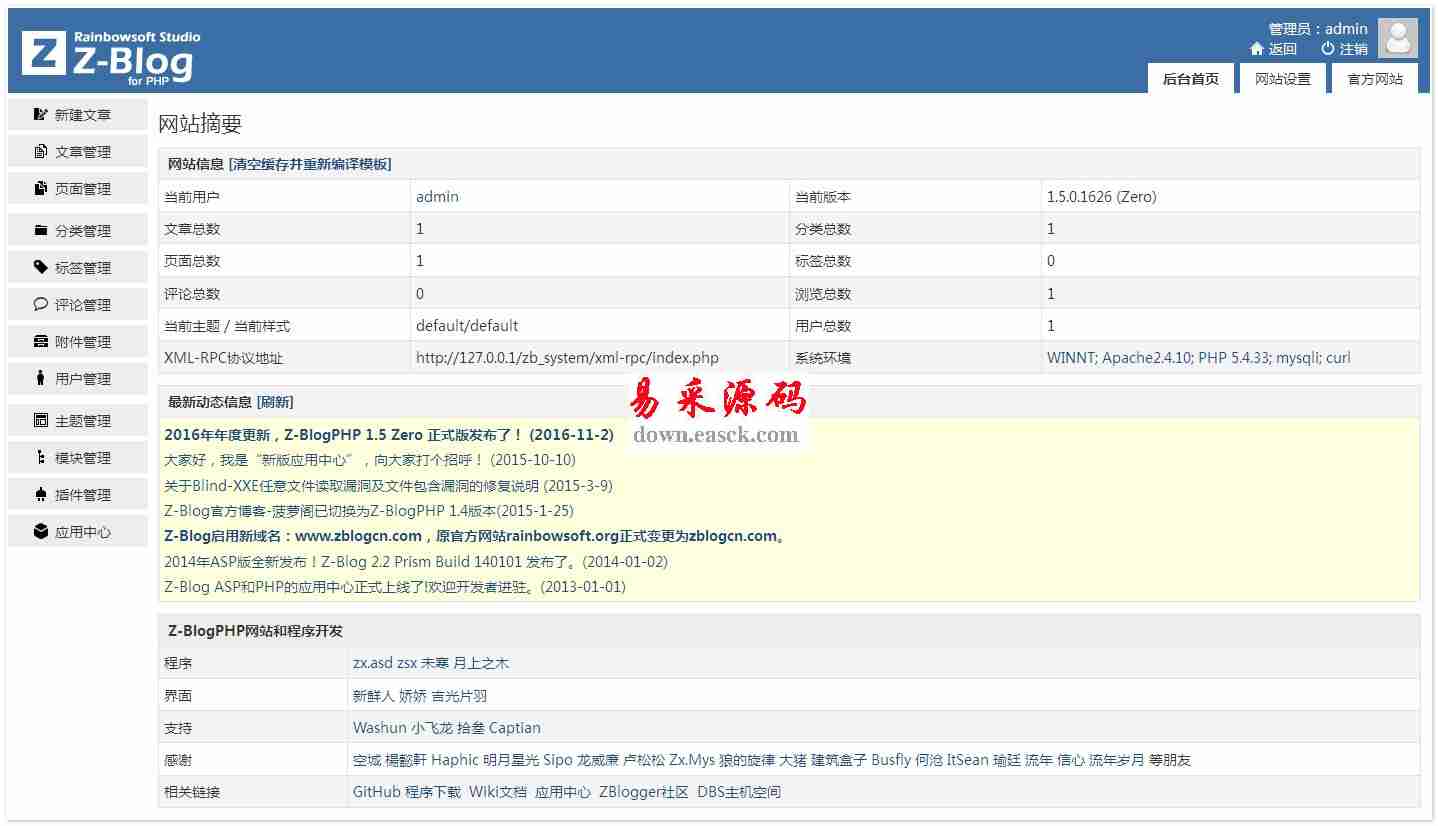
Task: Select 用户管理 in the sidebar
Action: click(77, 379)
